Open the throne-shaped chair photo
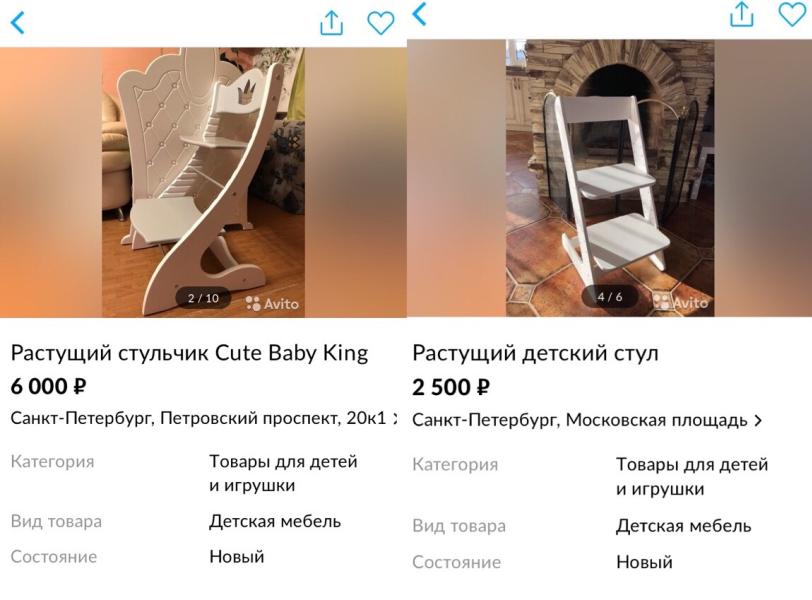 (203, 182)
